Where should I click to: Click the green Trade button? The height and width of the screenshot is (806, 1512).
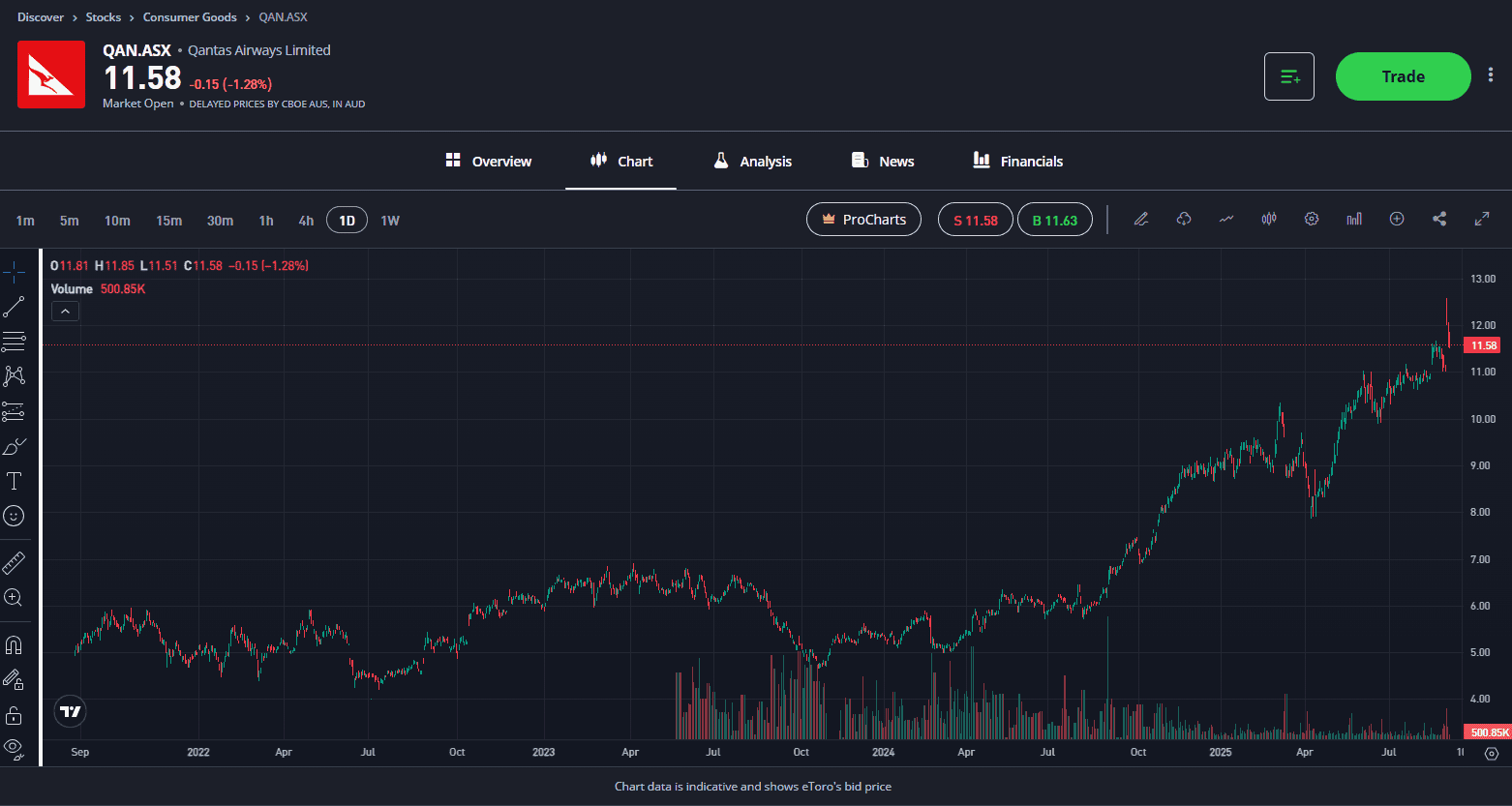pos(1404,76)
